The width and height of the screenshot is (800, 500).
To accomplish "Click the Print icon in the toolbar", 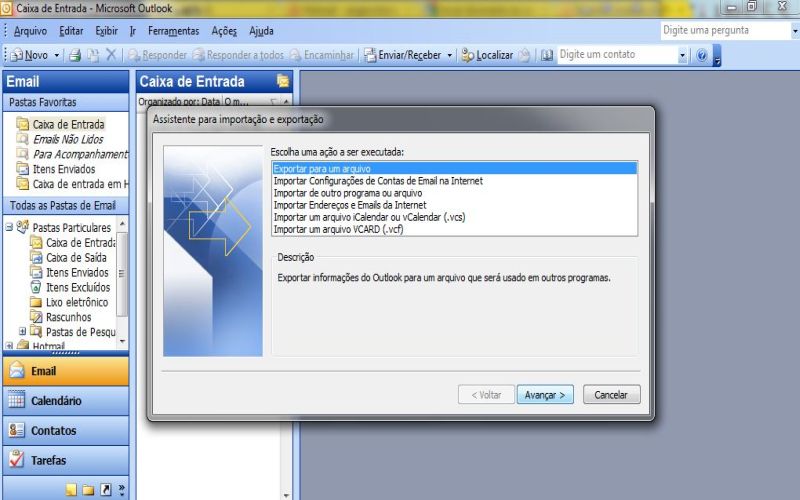I will (x=75, y=55).
